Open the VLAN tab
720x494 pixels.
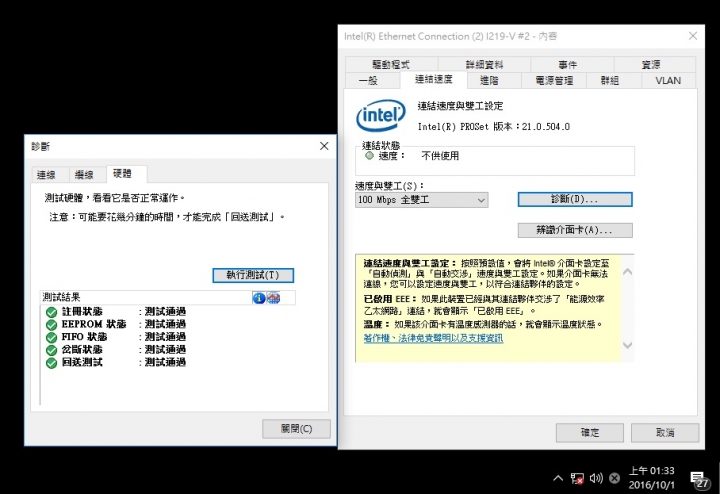pyautogui.click(x=668, y=80)
